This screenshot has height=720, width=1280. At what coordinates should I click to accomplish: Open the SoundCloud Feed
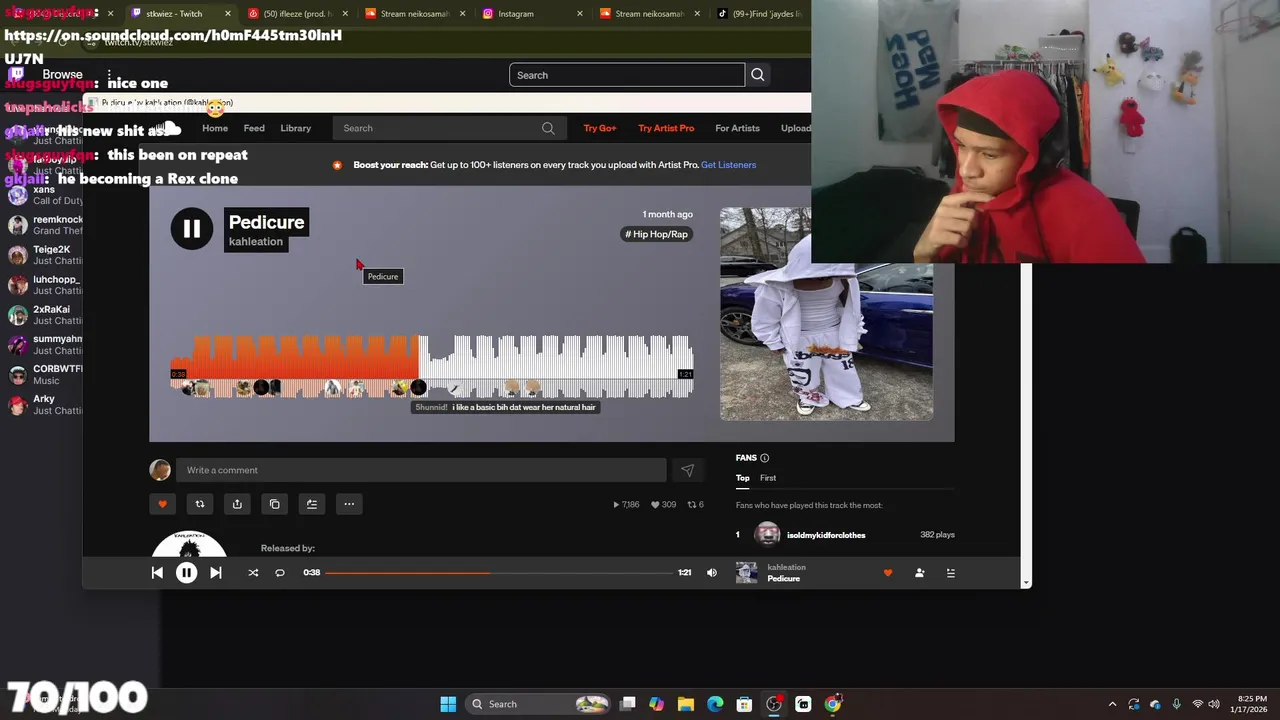254,128
